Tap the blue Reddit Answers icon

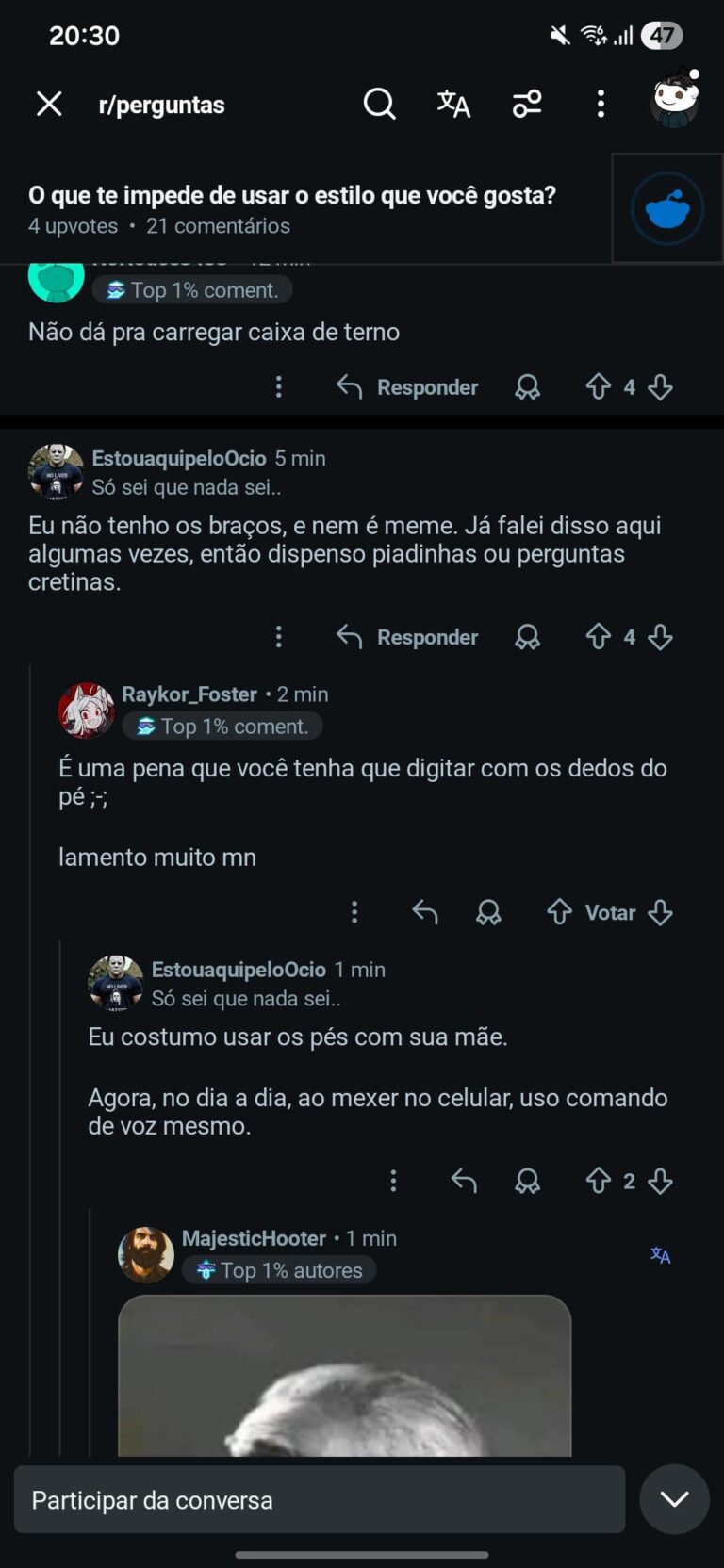[667, 208]
